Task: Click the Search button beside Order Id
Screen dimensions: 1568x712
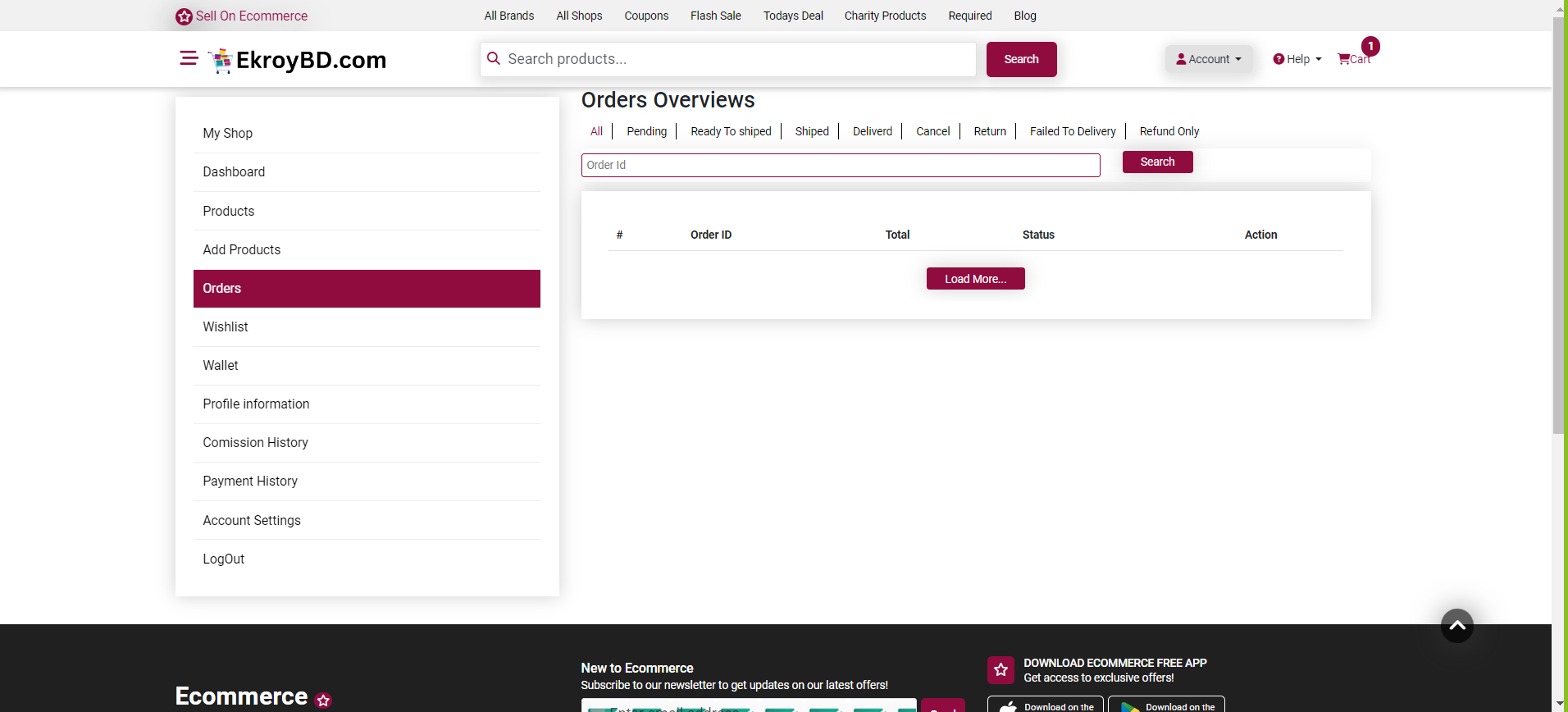Action: (x=1157, y=162)
